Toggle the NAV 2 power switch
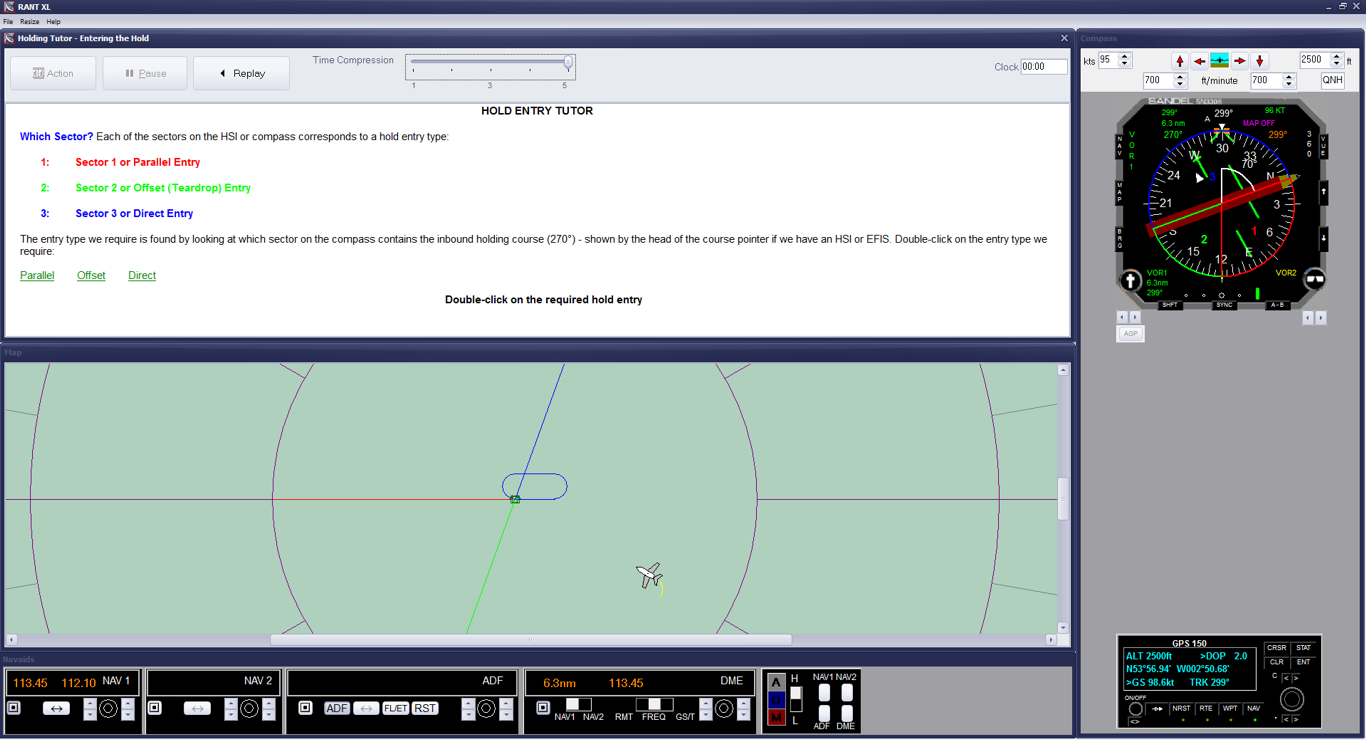 click(155, 708)
